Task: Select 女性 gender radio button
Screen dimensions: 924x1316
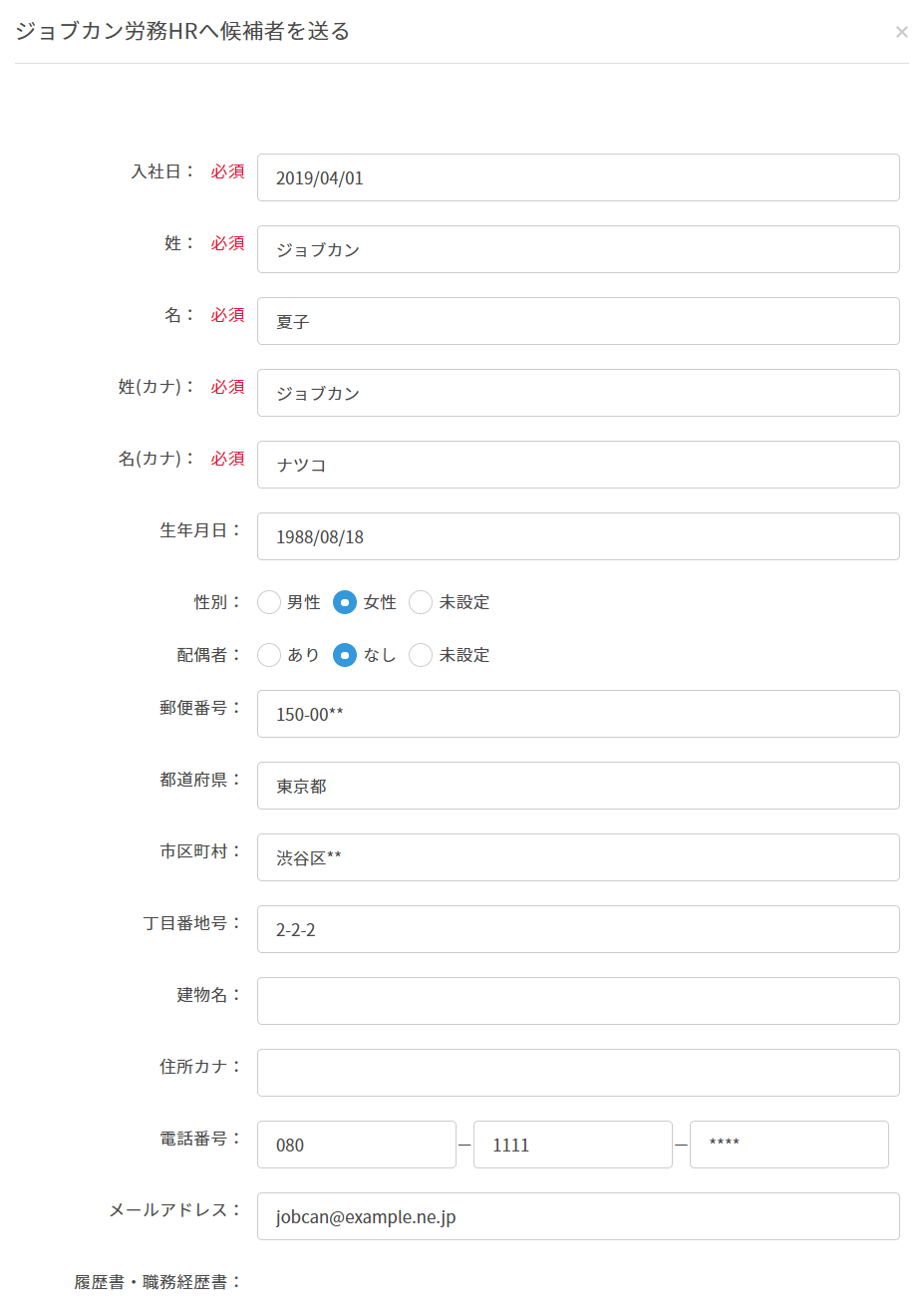Action: (345, 602)
